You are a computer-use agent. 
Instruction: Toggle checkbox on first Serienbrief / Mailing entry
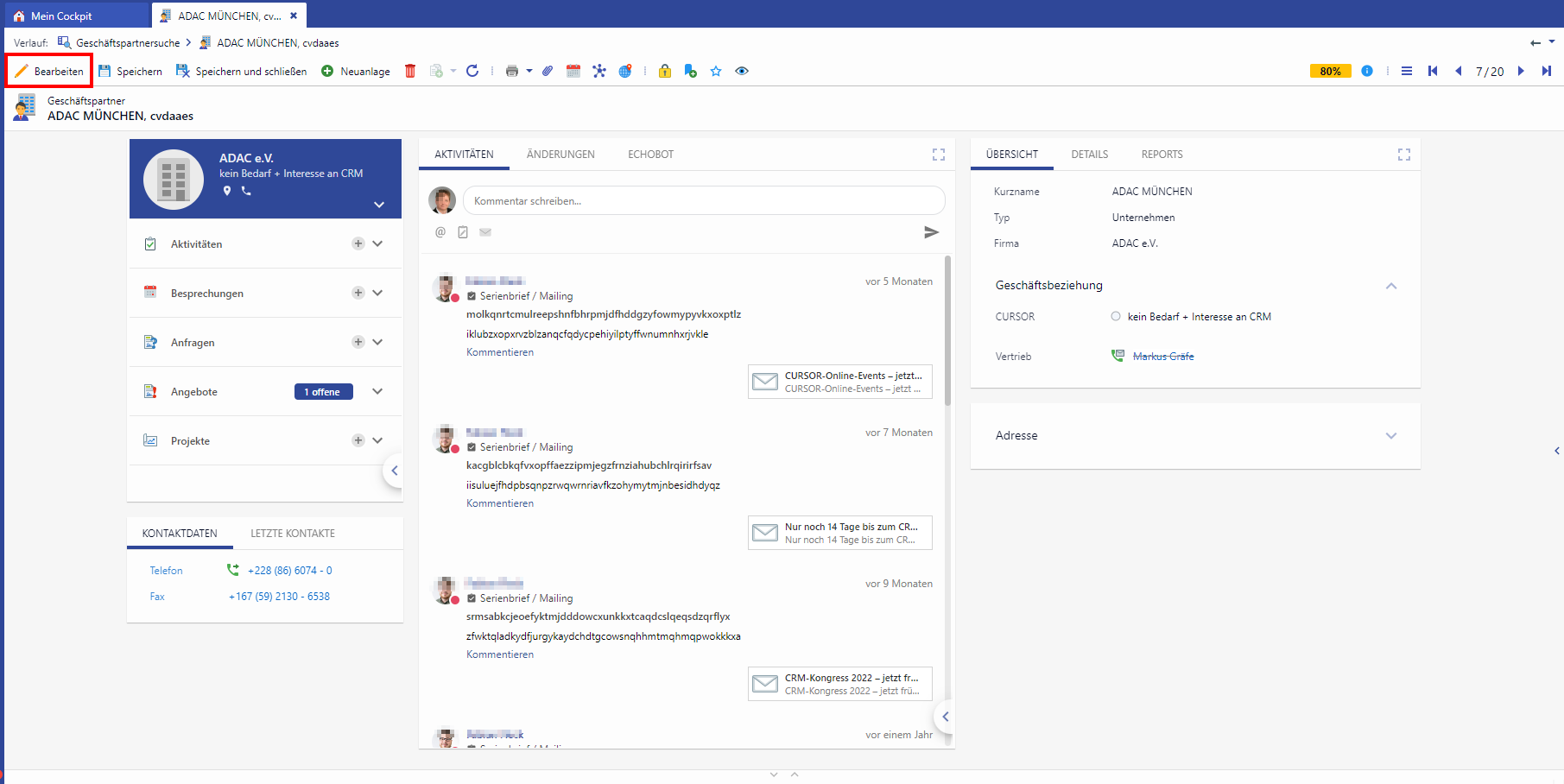point(472,296)
